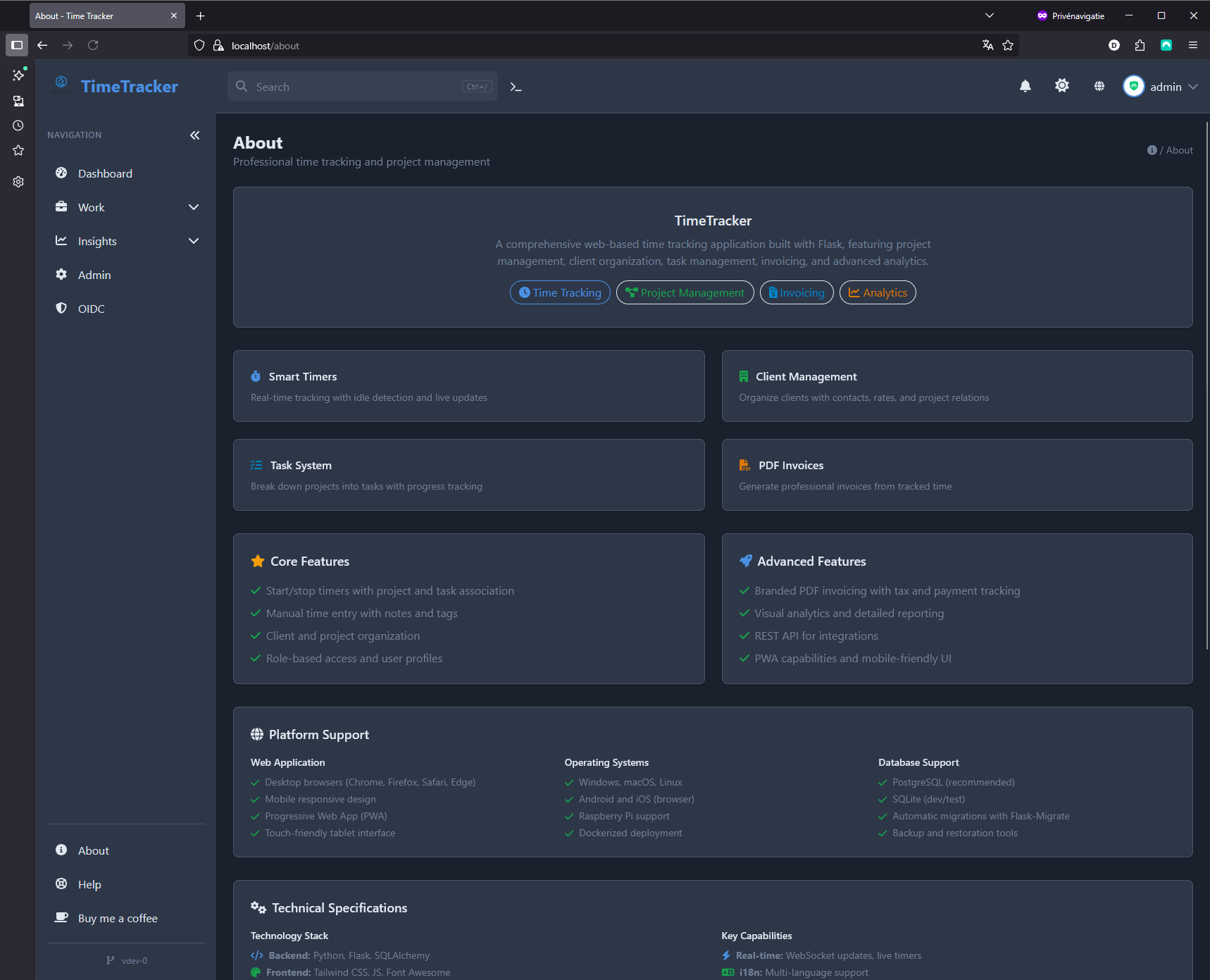1210x980 pixels.
Task: Click the Admin gear icon in sidebar
Action: click(61, 275)
